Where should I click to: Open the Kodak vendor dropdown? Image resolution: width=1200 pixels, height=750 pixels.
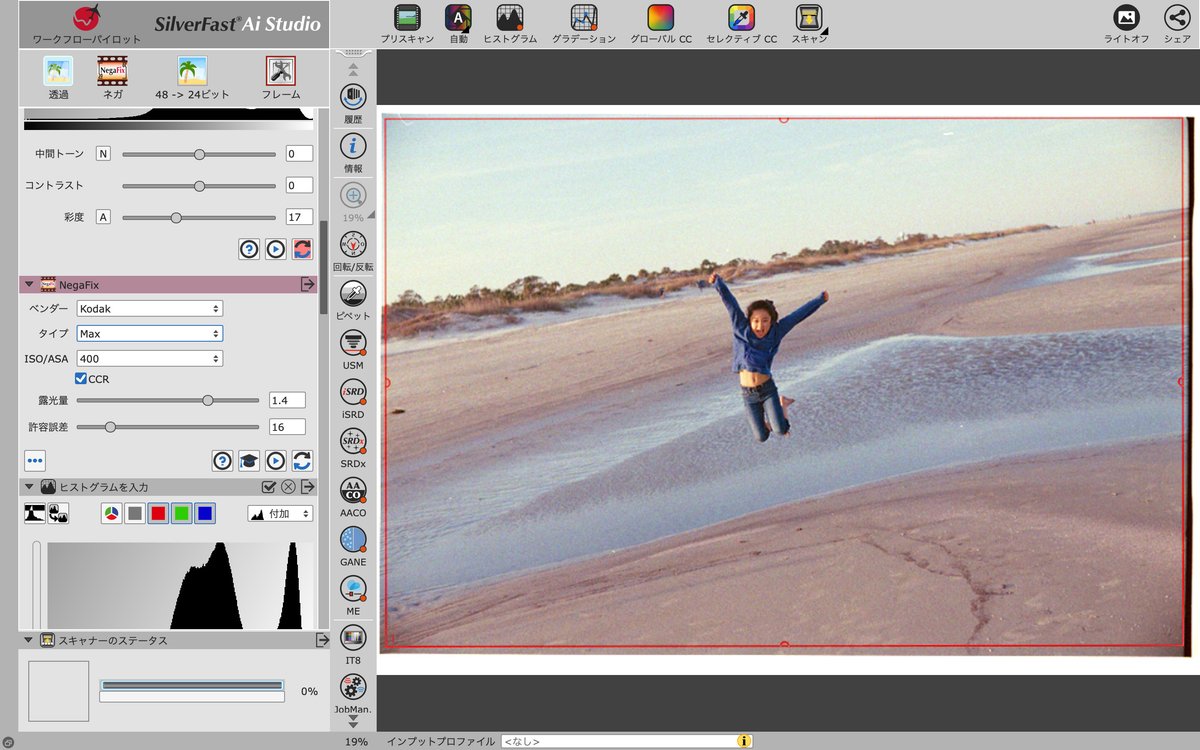(x=149, y=309)
